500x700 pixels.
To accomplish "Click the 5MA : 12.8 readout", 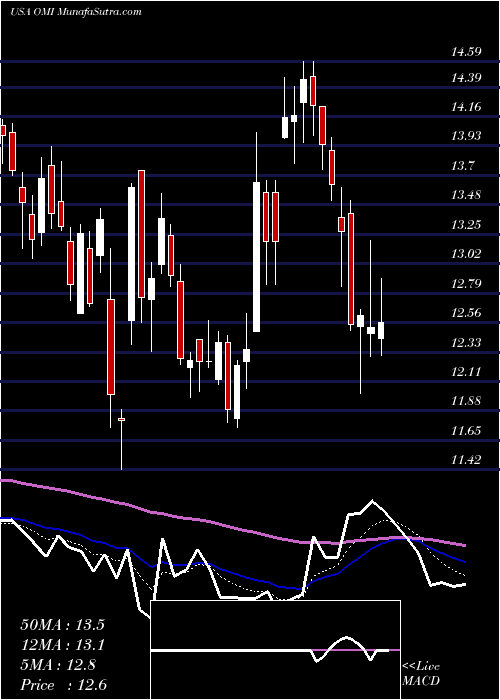I will coord(58,665).
